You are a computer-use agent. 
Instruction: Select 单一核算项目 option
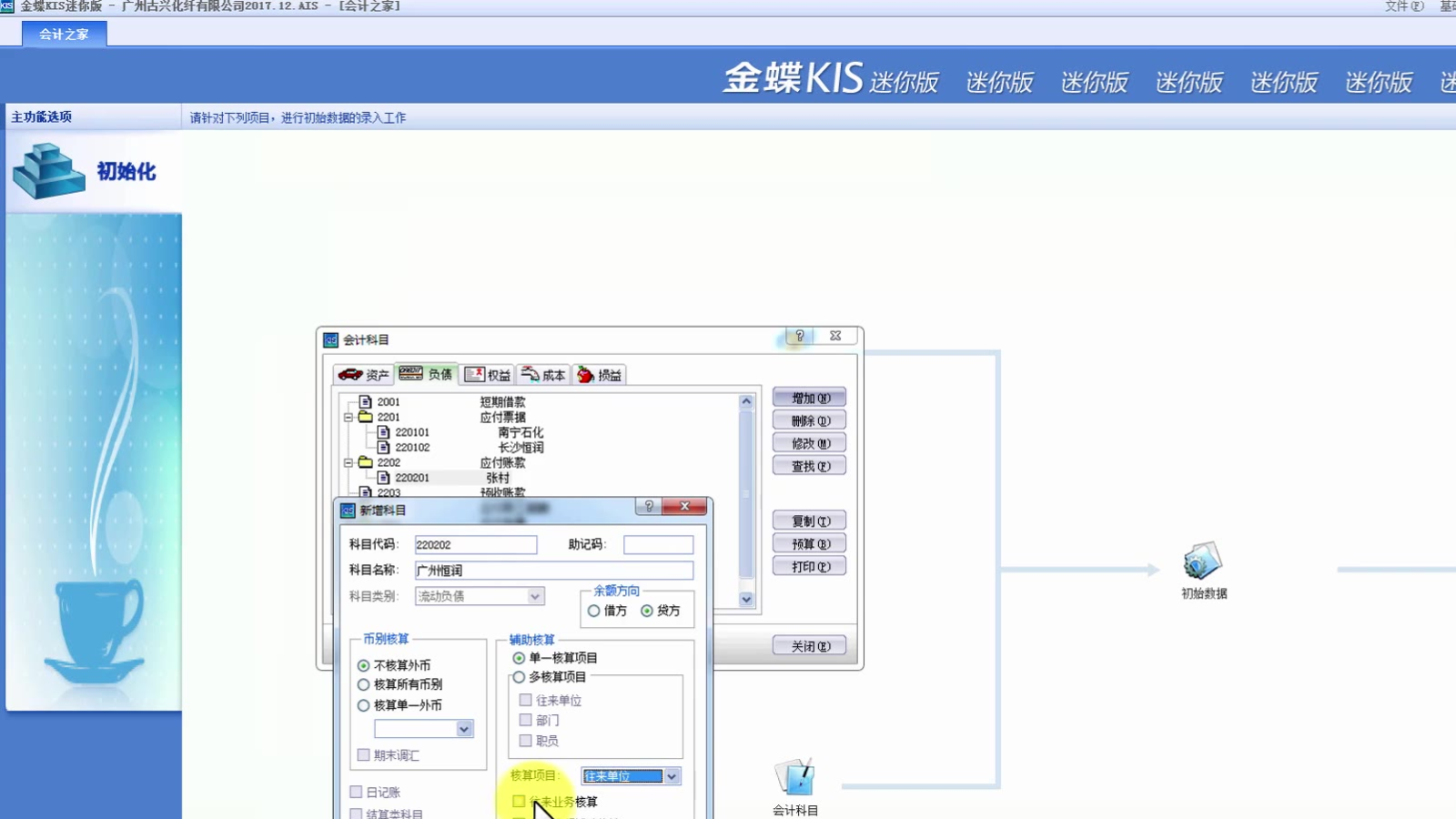pos(519,658)
